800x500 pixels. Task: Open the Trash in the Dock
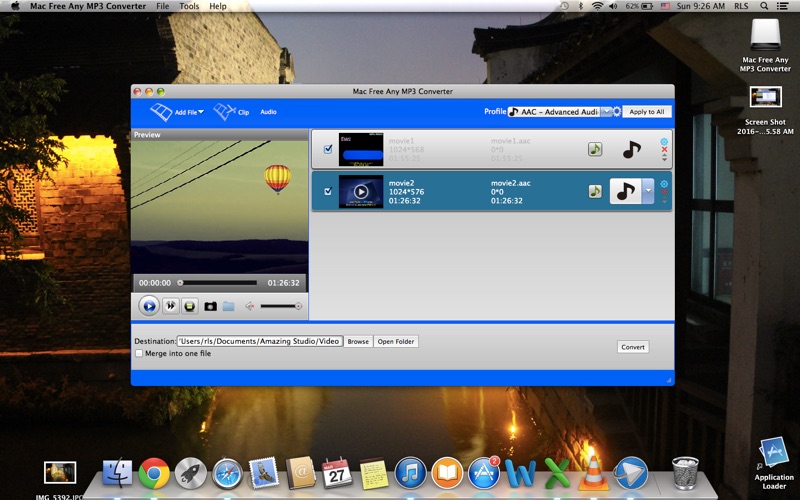tap(685, 473)
